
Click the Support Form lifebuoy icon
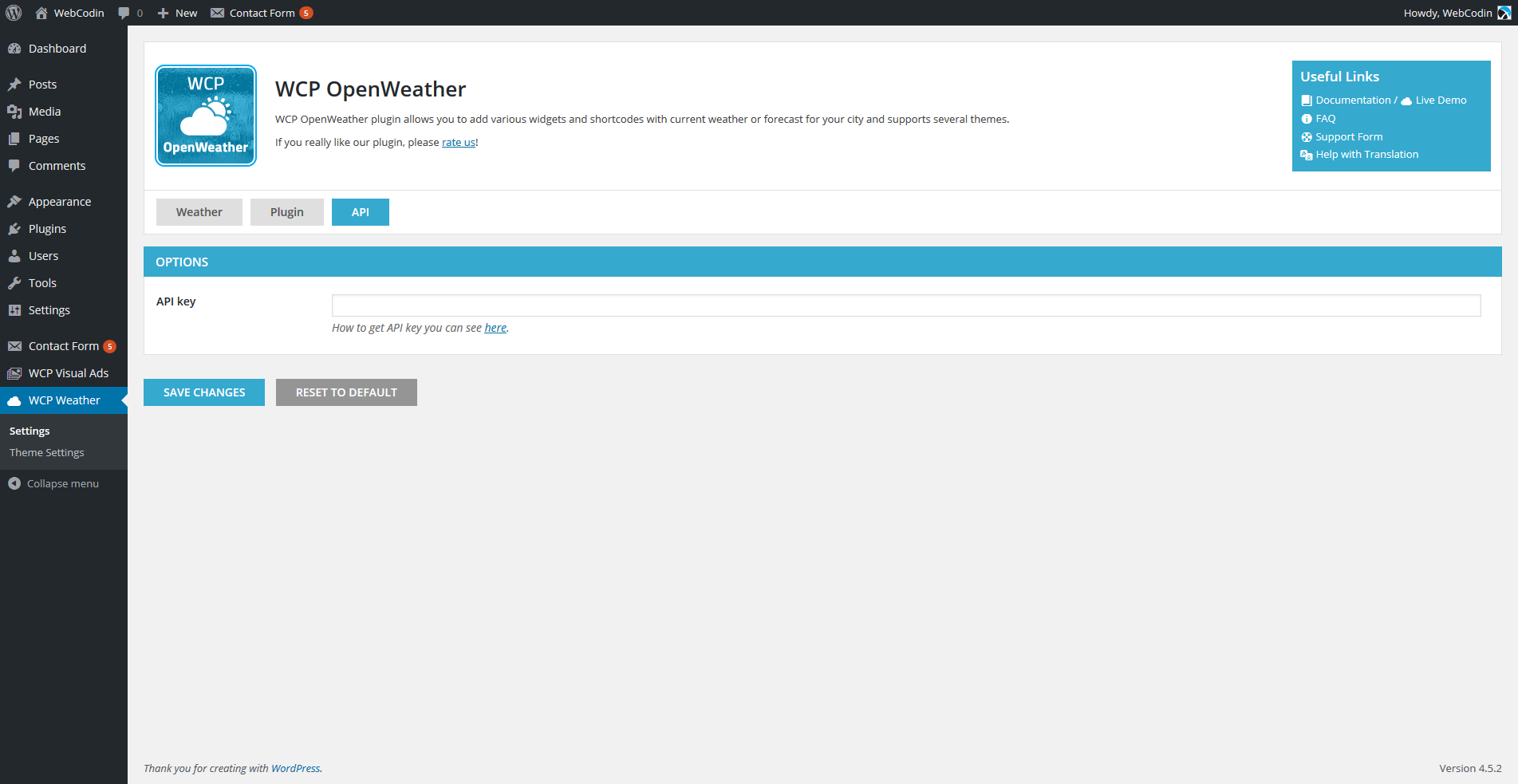point(1307,137)
